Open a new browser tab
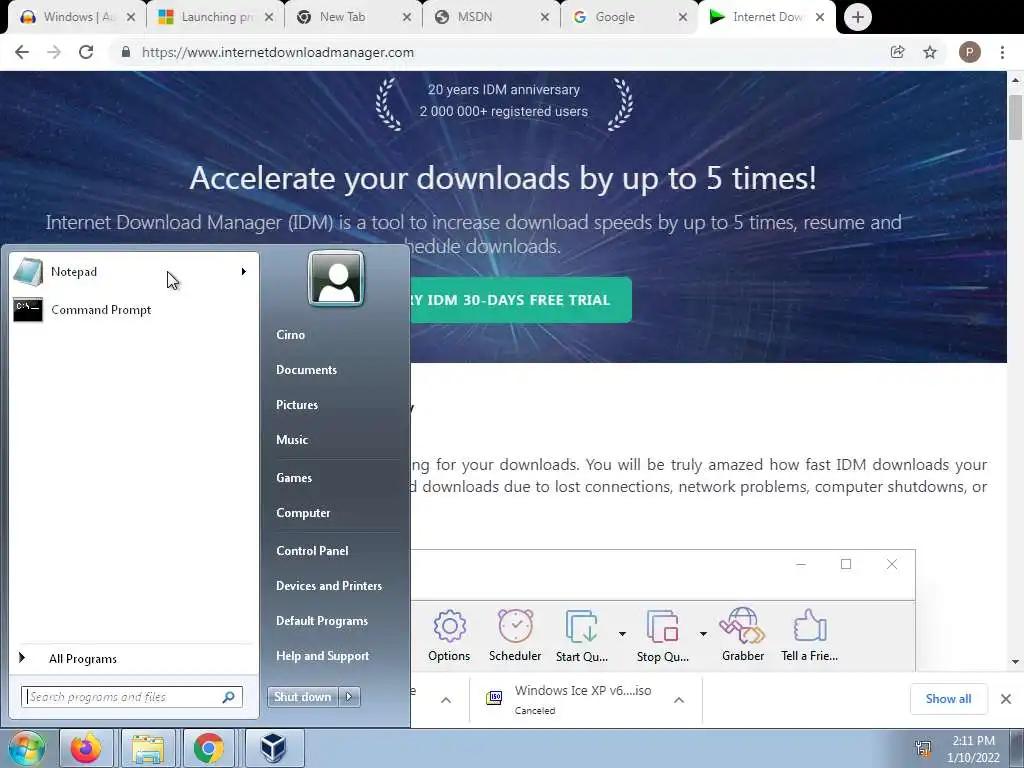The width and height of the screenshot is (1024, 768). [x=857, y=18]
